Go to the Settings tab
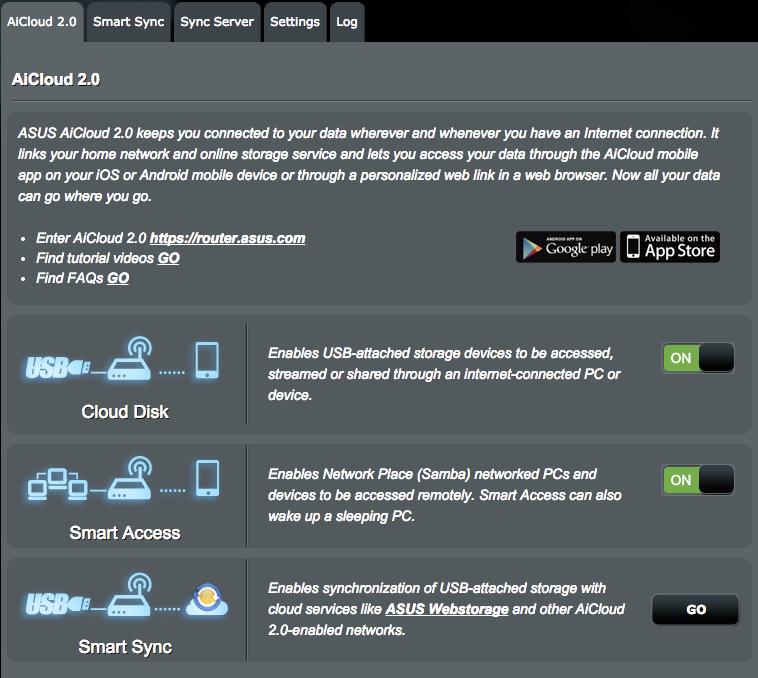The height and width of the screenshot is (678, 758). pyautogui.click(x=295, y=22)
